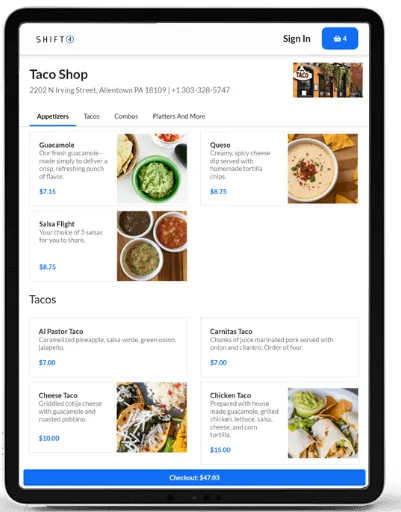The height and width of the screenshot is (512, 401).
Task: Select the Guacamole bowl photo
Action: [152, 168]
